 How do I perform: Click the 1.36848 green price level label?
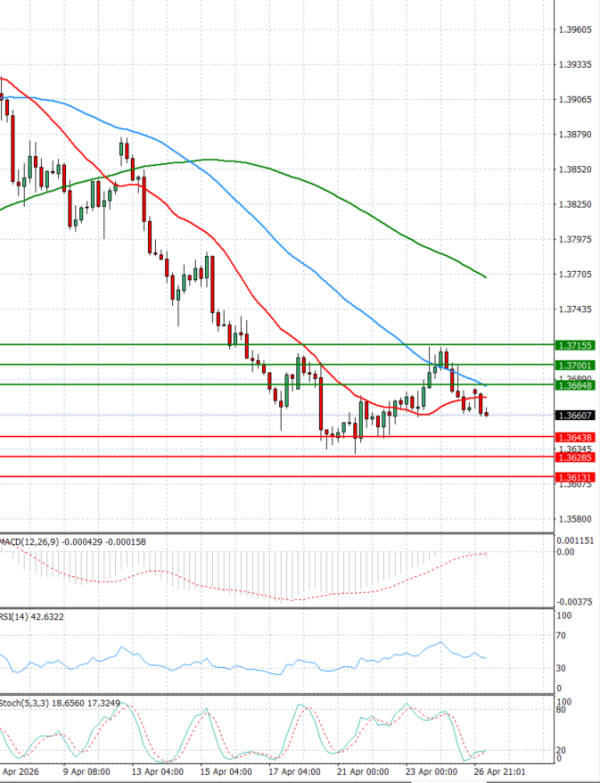[576, 386]
